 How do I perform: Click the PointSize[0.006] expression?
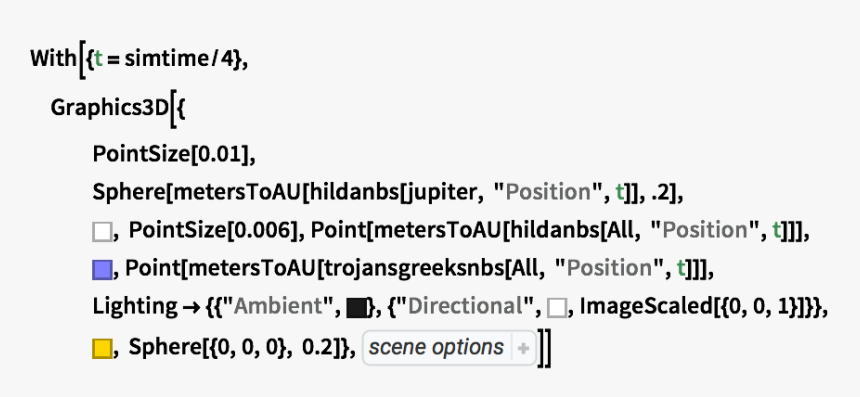tap(216, 230)
